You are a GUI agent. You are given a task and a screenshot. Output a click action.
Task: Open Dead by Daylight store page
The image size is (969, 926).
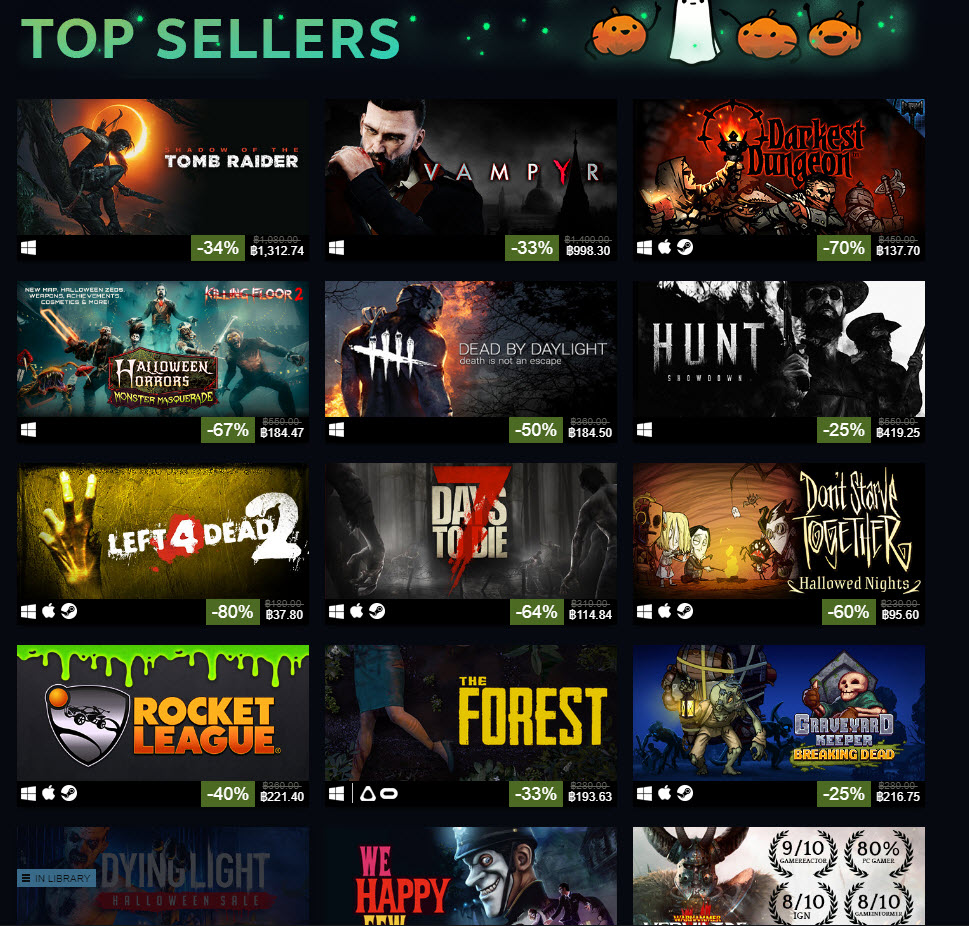471,349
